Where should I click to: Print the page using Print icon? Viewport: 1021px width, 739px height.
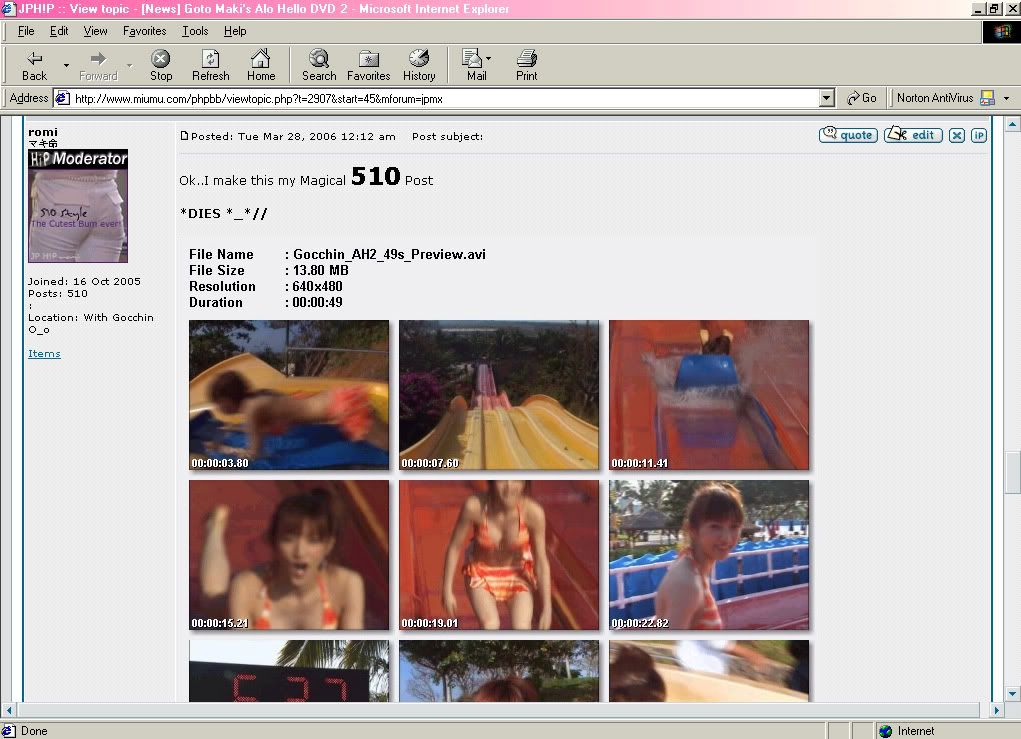click(x=526, y=66)
